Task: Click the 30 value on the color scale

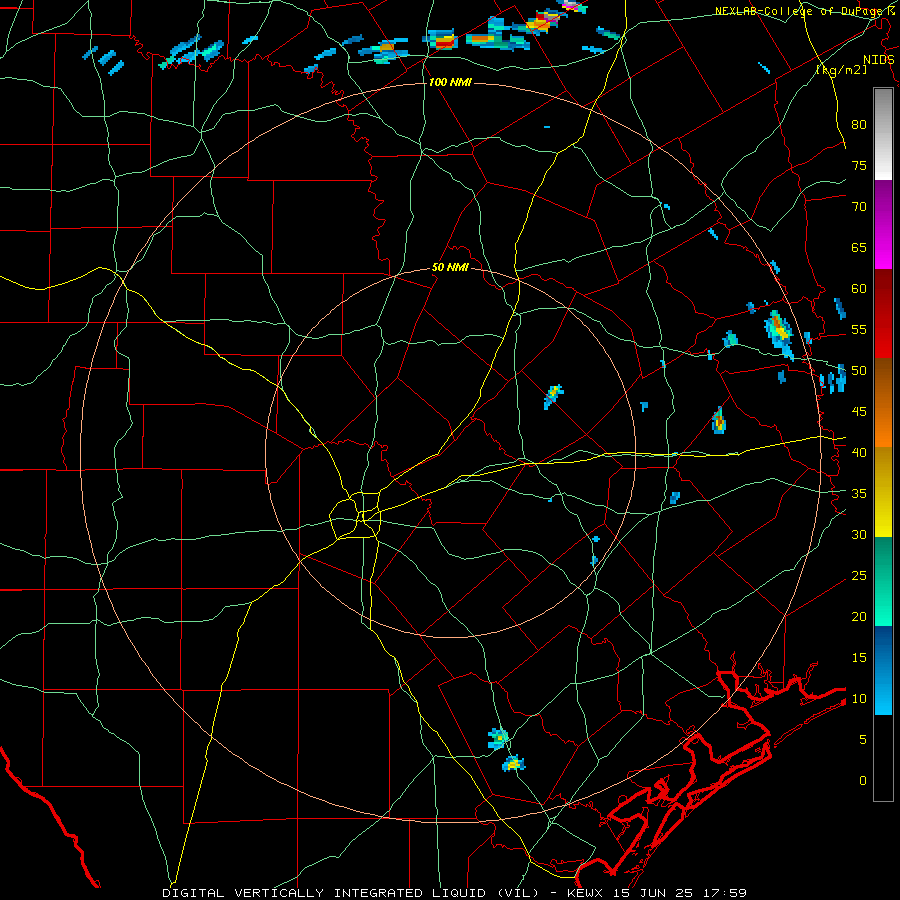Action: [x=859, y=534]
